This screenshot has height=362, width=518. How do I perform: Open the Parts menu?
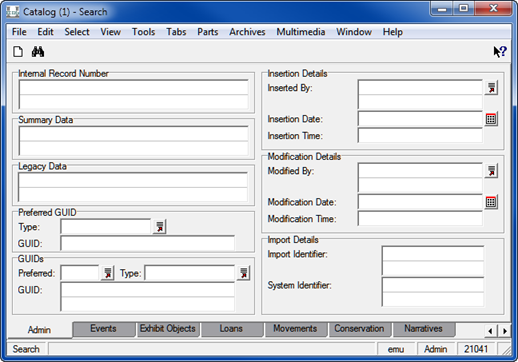[208, 32]
